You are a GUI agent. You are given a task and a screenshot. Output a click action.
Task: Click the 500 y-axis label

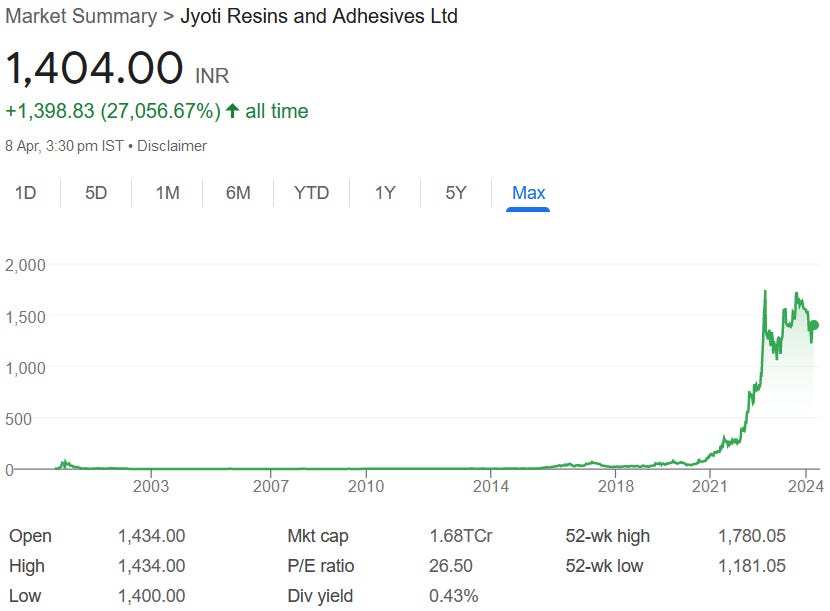[x=19, y=419]
